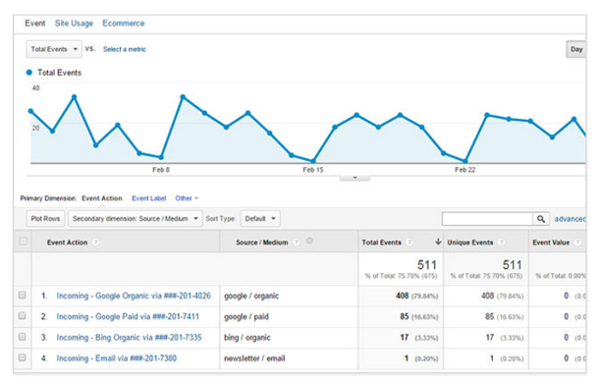Sort by the Unique Events column header
600x385 pixels.
(470, 242)
